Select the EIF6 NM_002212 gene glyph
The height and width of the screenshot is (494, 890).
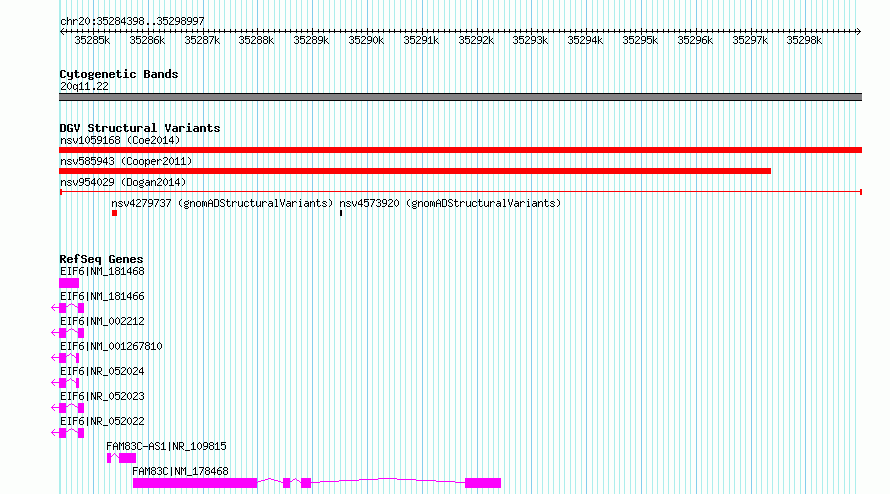[x=68, y=333]
